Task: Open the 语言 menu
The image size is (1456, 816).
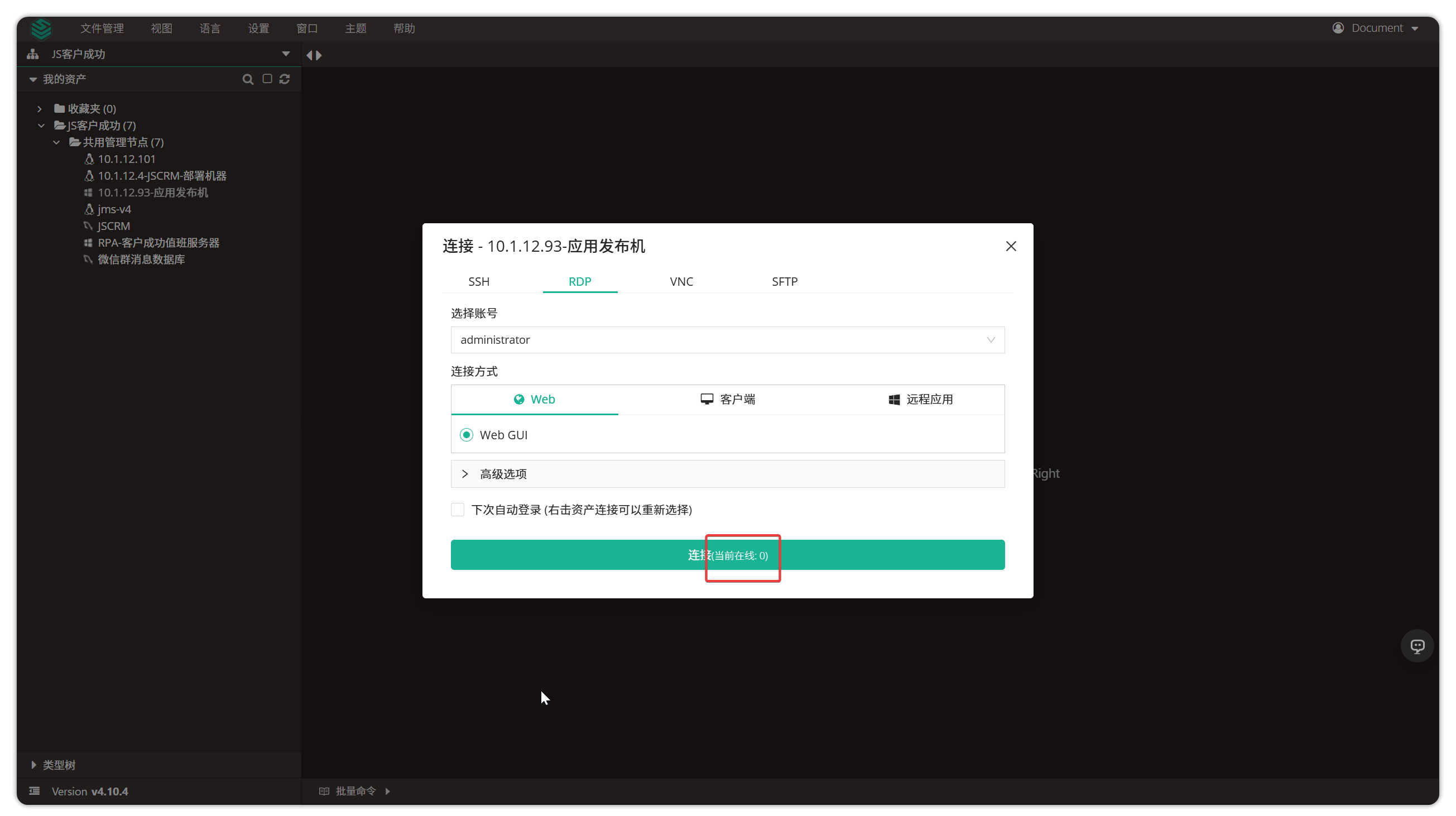Action: point(210,28)
